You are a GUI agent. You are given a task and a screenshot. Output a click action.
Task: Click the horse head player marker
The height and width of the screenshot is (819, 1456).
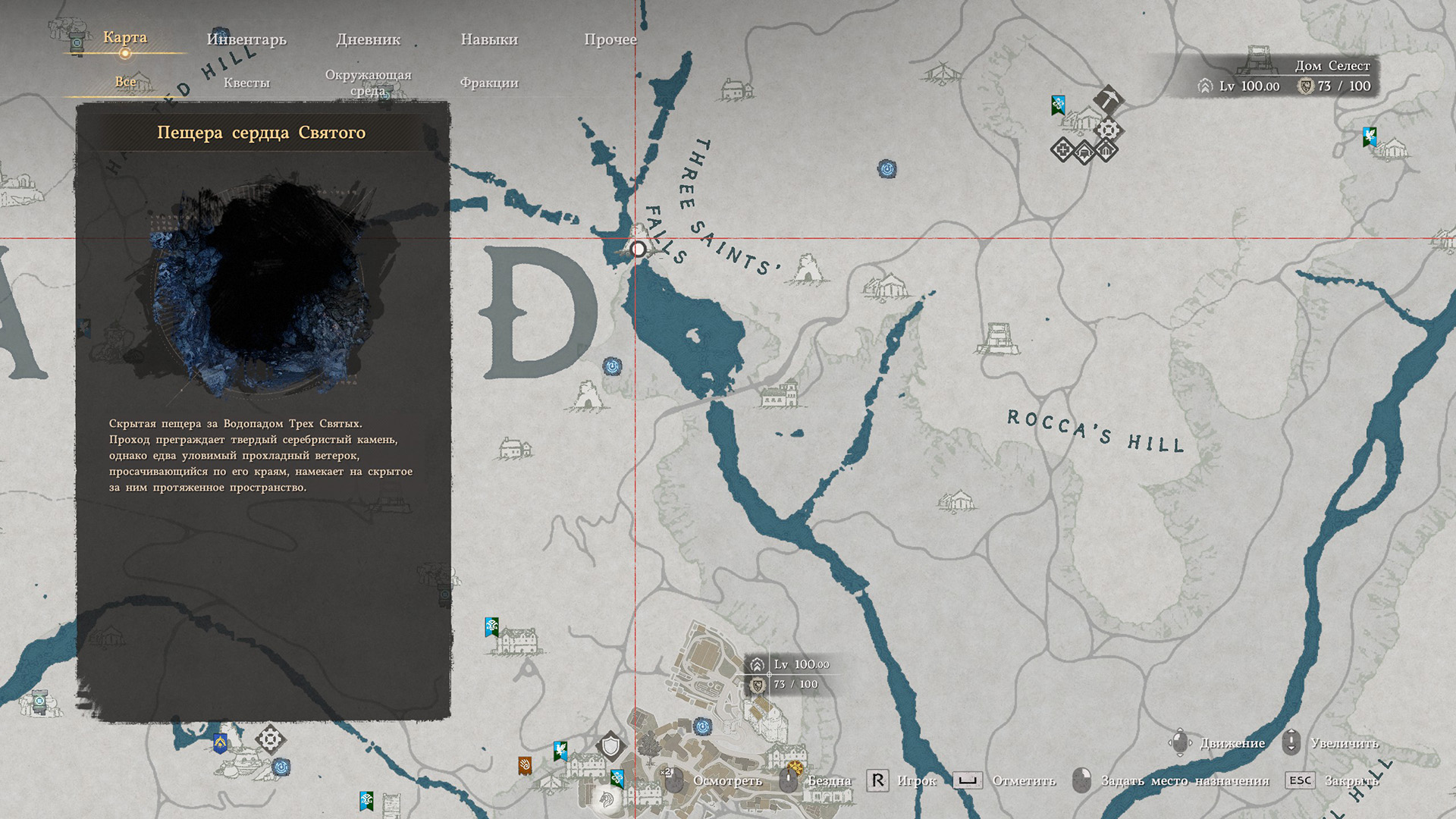point(607,799)
